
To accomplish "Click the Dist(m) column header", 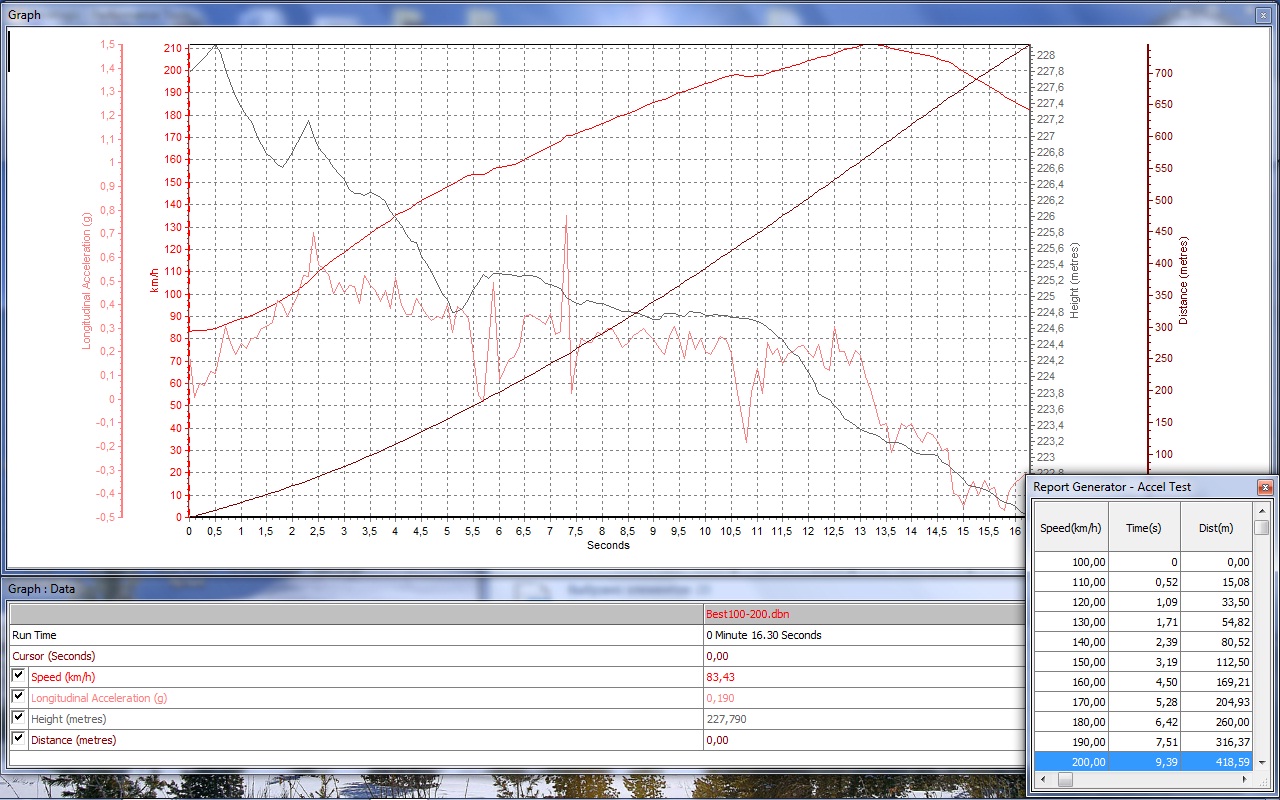I will (x=1214, y=527).
